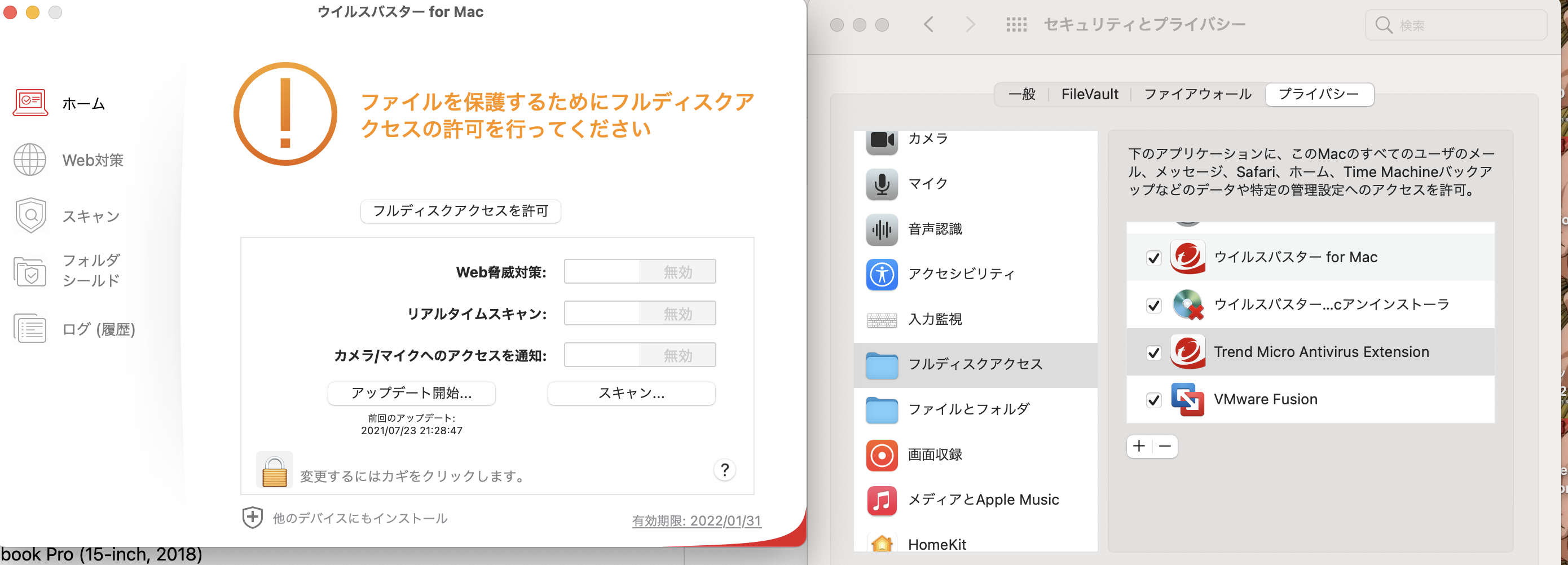This screenshot has height=565, width=1568.
Task: Select 入力監視 keyboard icon
Action: (x=882, y=320)
